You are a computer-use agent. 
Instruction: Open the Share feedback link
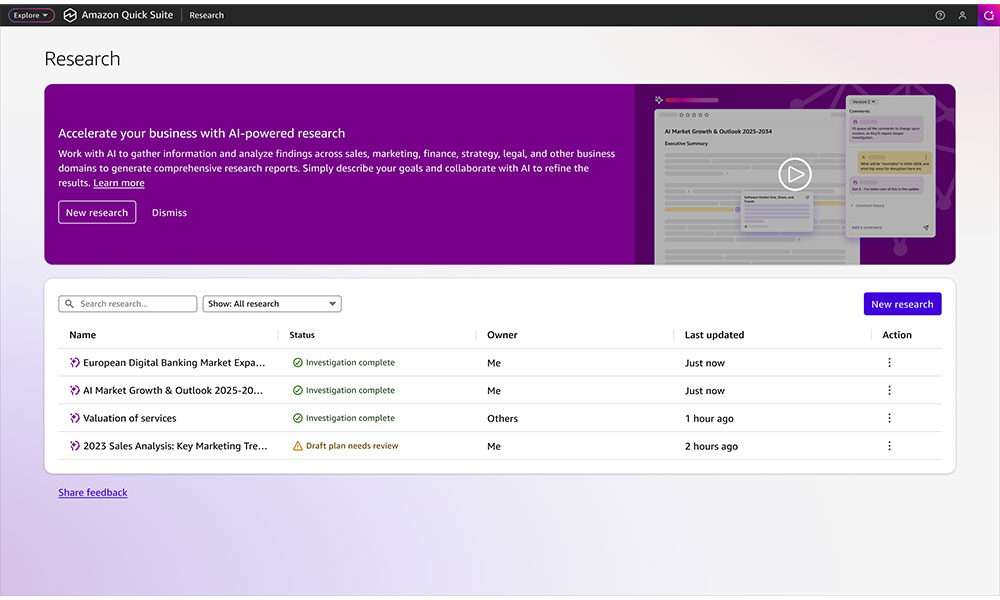click(x=93, y=492)
